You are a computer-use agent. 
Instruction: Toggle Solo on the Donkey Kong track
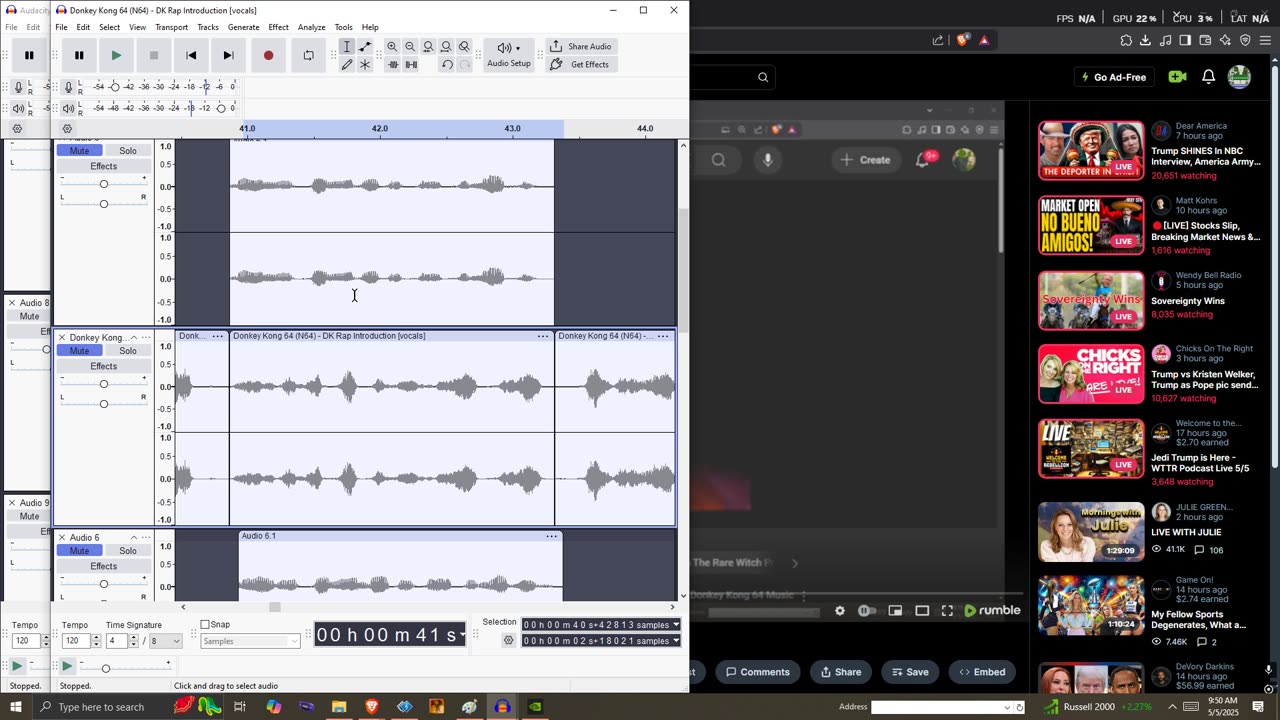pyautogui.click(x=128, y=351)
